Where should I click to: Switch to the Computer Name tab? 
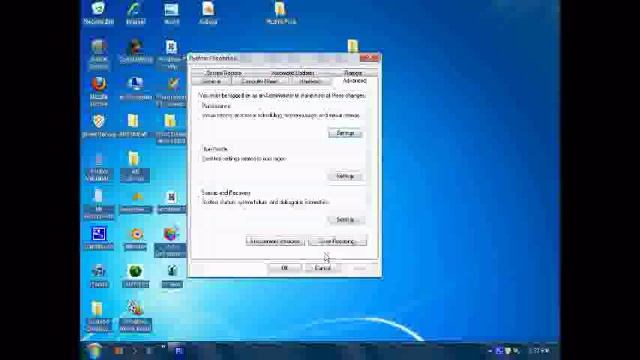pos(260,81)
